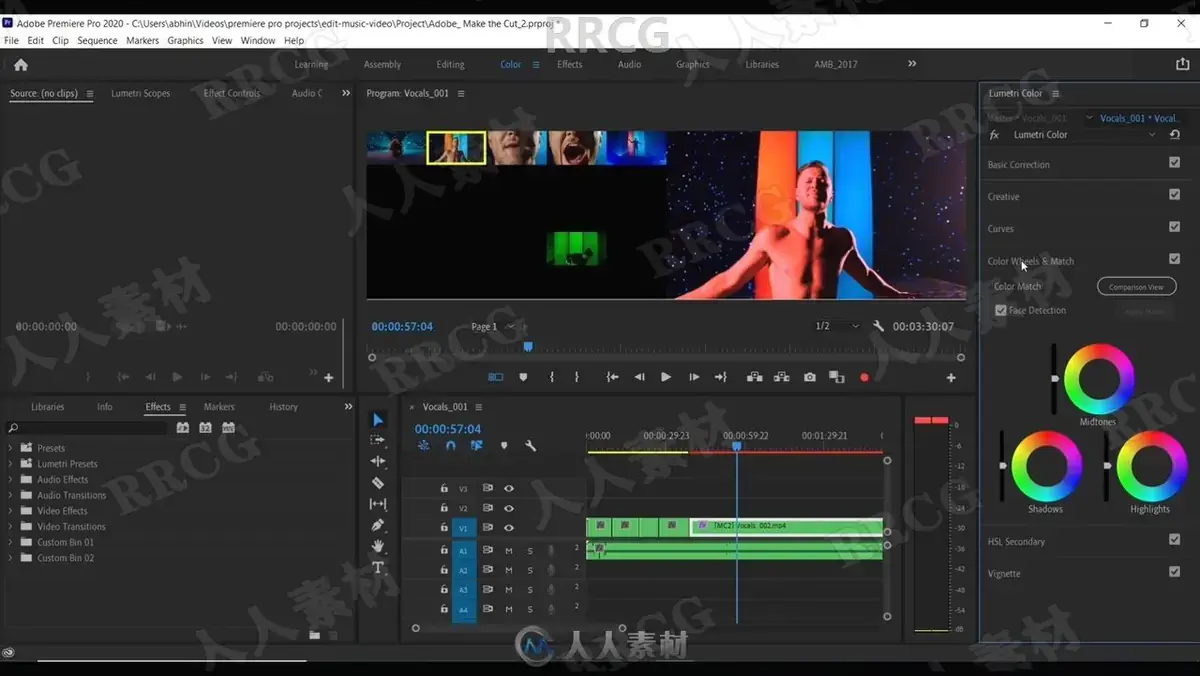Click the quick export share icon
Viewport: 1200px width, 676px height.
click(x=1183, y=64)
